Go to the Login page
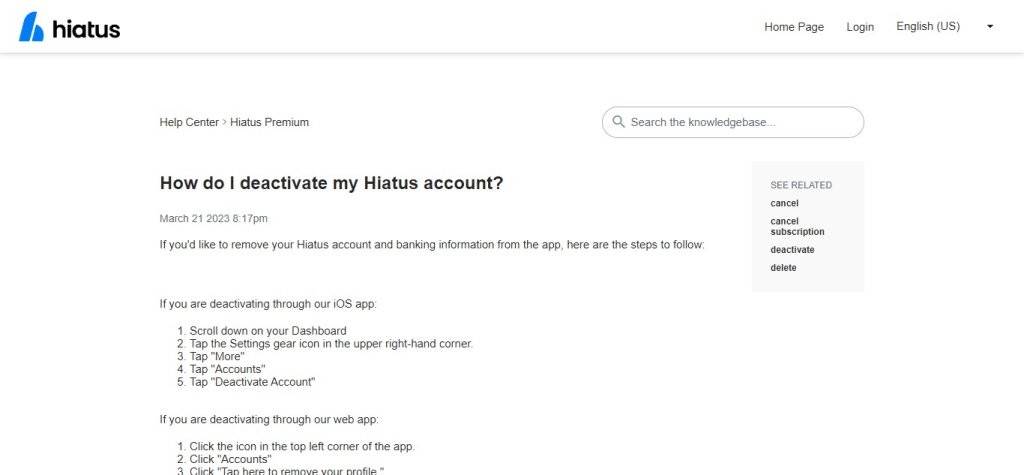The image size is (1024, 475). coord(860,27)
